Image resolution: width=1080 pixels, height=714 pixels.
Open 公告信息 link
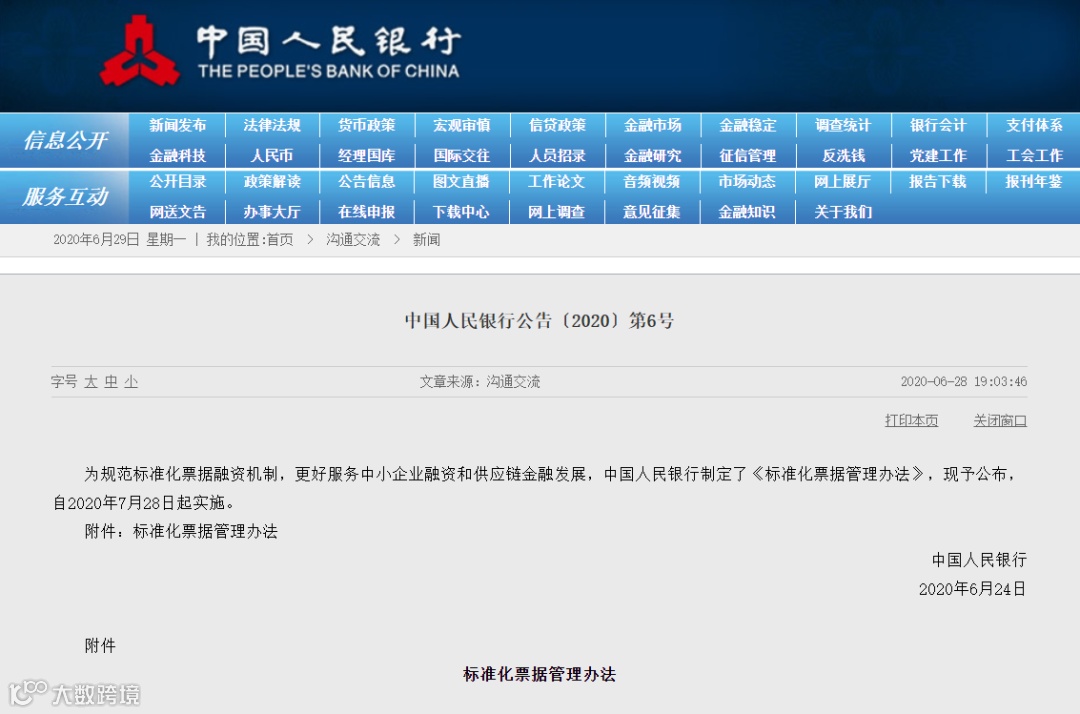pos(367,182)
